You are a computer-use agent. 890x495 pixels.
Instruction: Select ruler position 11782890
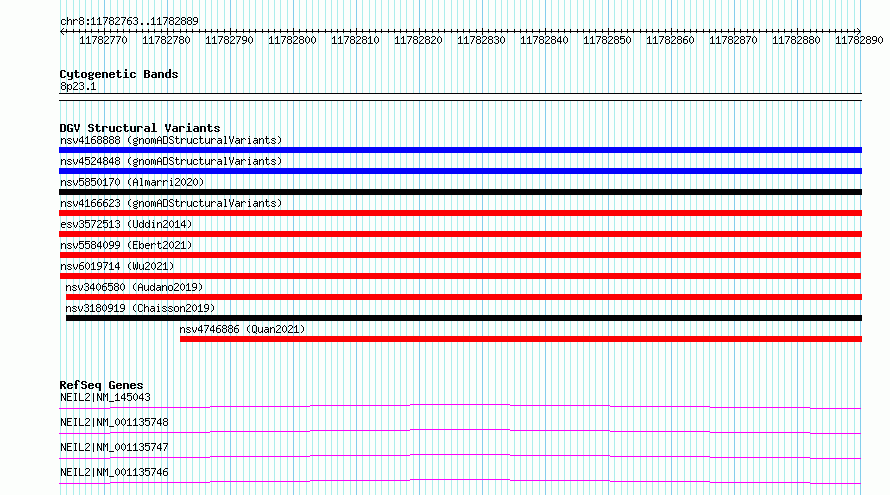[859, 40]
